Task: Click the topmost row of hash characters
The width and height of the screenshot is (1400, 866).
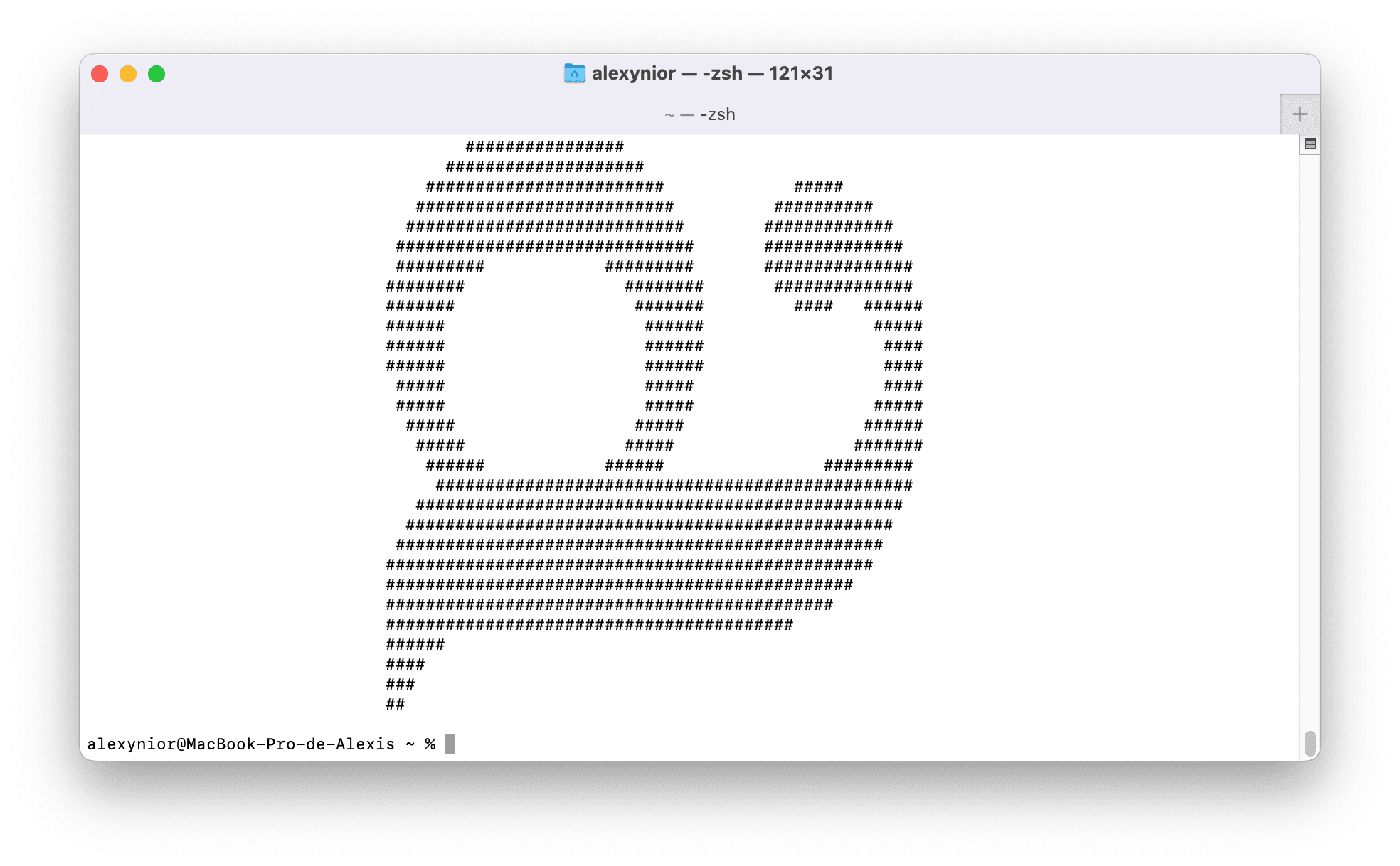Action: pos(545,147)
